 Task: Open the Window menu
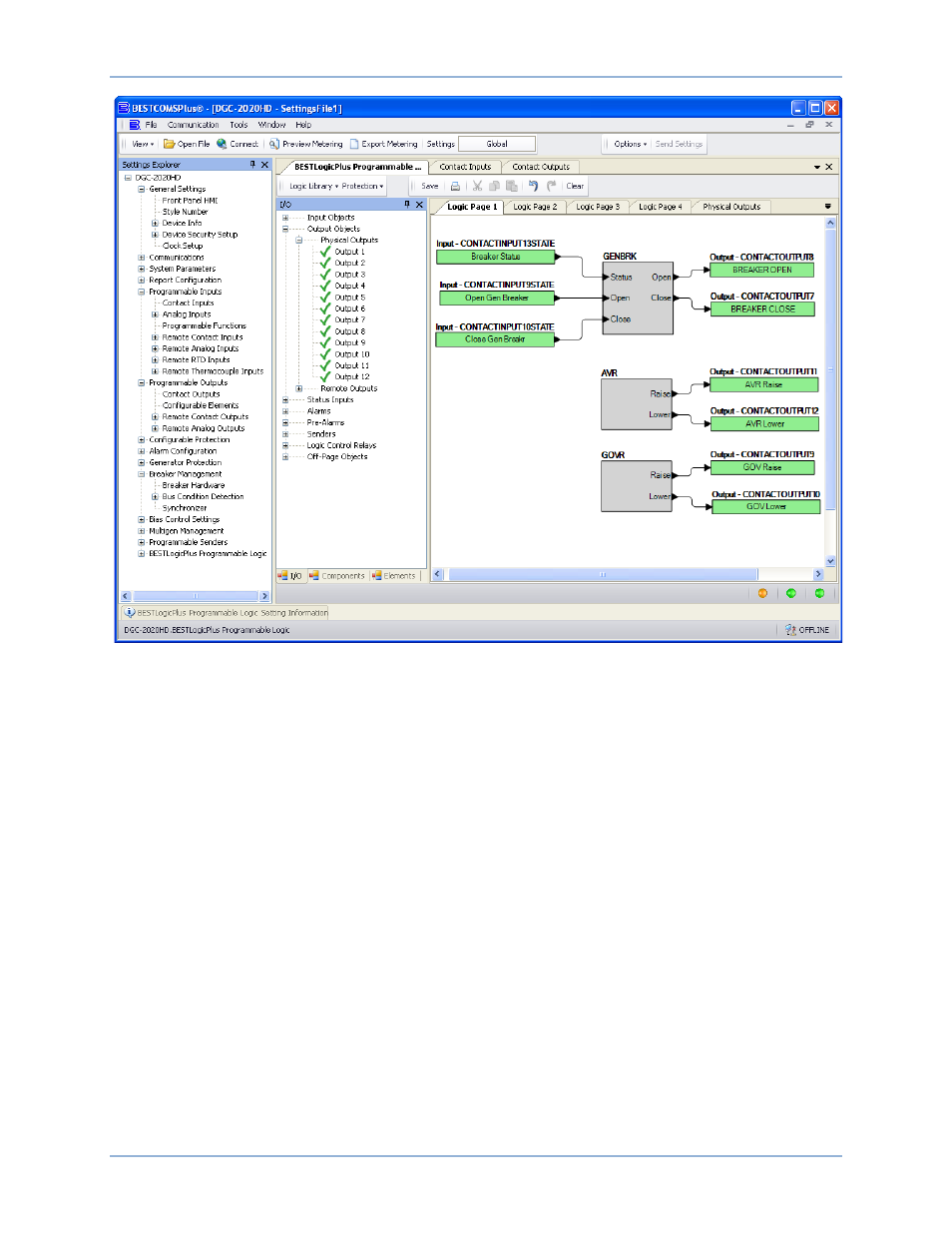coord(271,125)
